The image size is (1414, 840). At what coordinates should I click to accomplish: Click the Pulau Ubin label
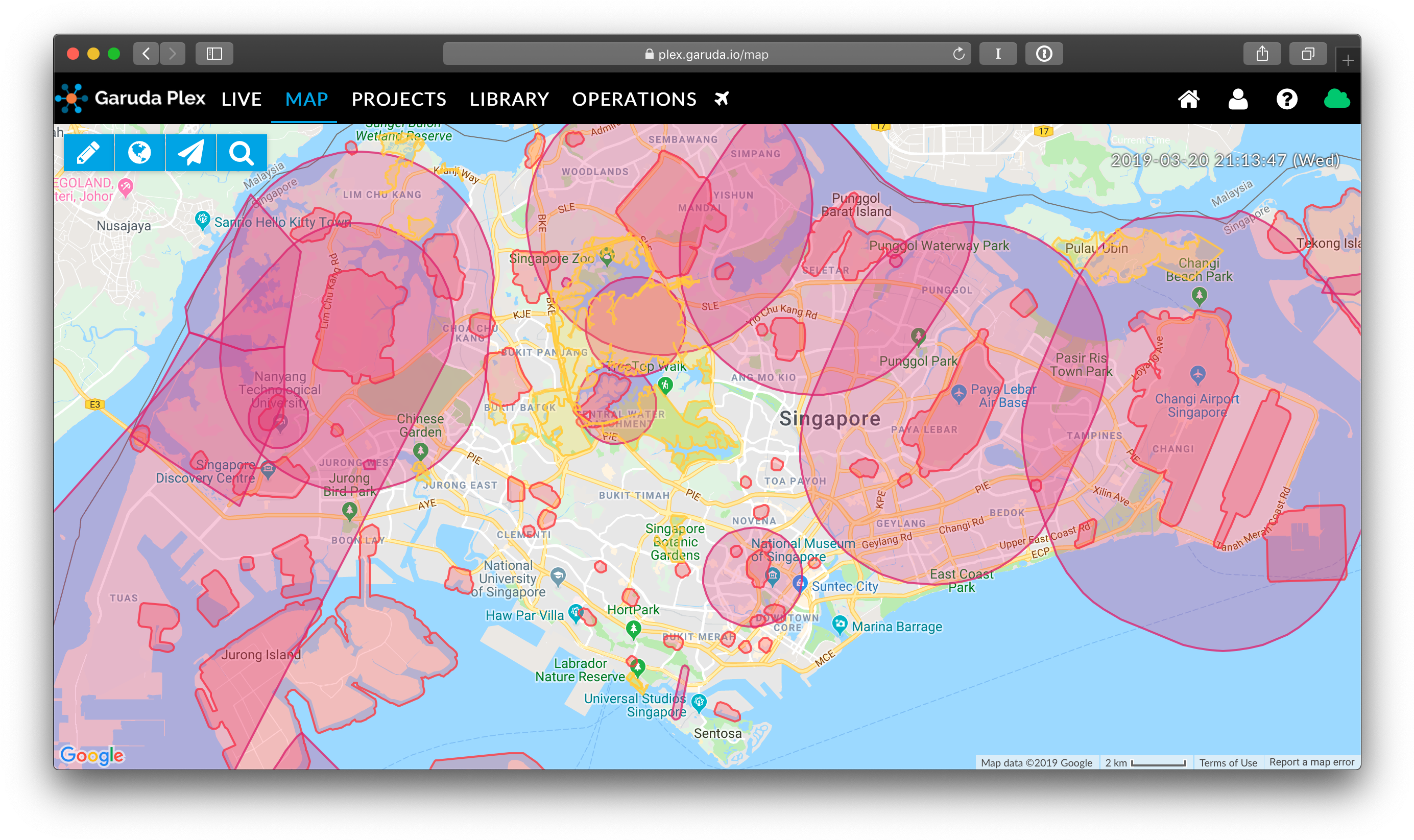[x=1096, y=248]
